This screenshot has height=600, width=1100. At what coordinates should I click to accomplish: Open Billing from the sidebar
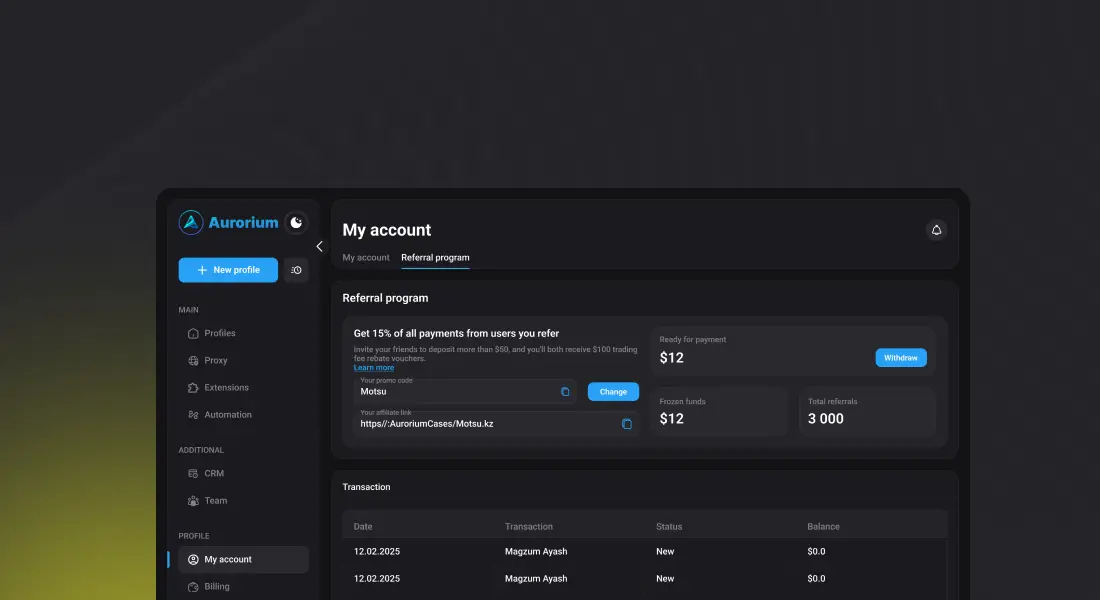[217, 586]
